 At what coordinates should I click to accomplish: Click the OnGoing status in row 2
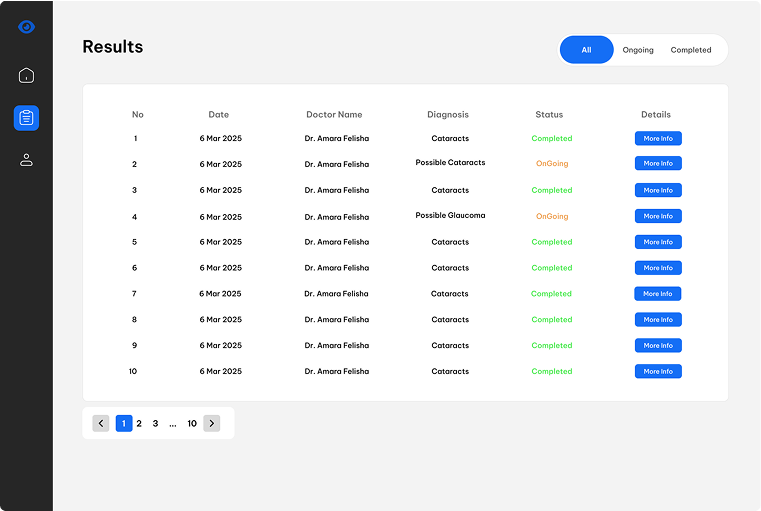pyautogui.click(x=552, y=164)
